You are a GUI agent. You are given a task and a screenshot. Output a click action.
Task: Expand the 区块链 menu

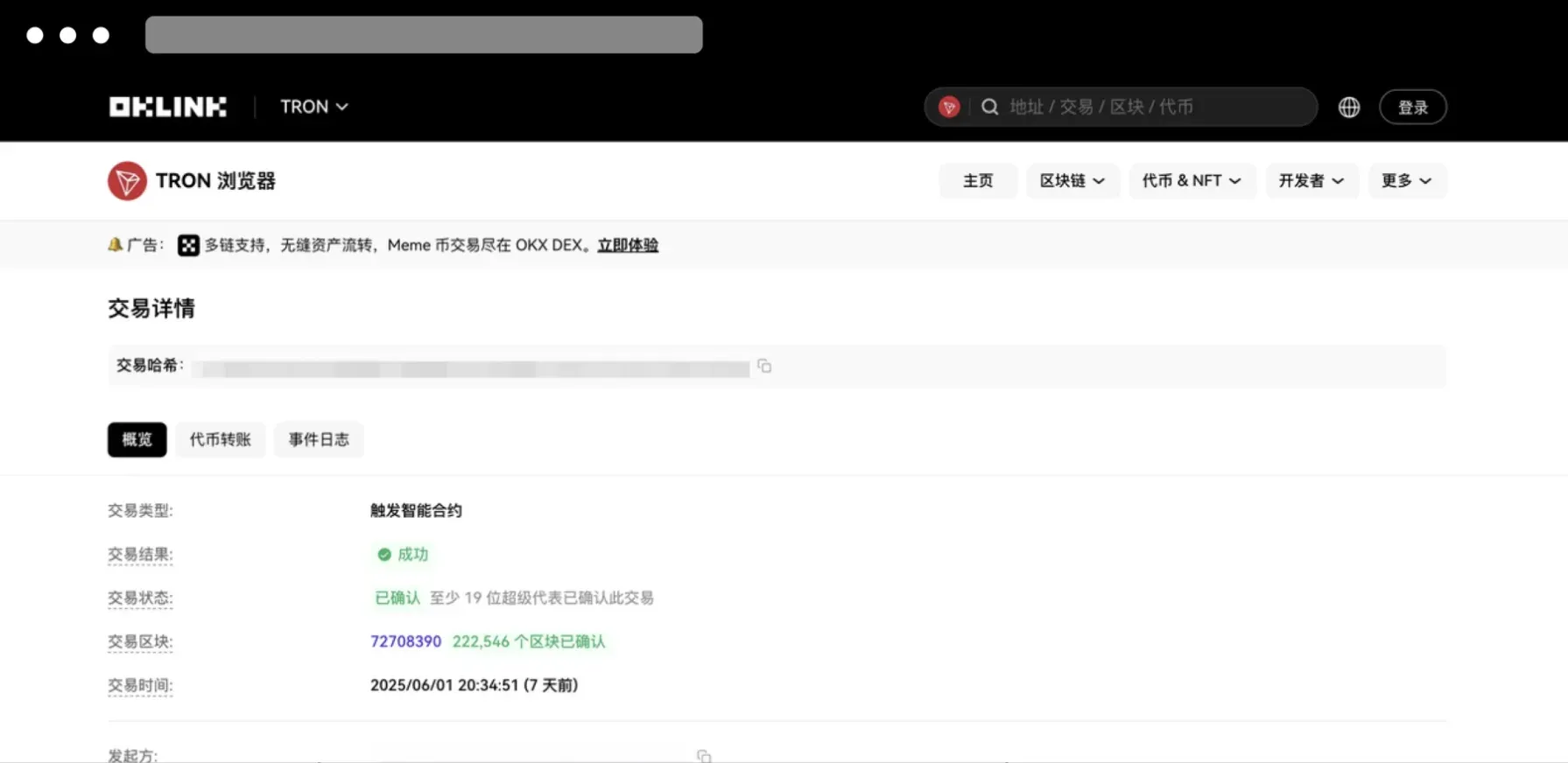[x=1072, y=181]
